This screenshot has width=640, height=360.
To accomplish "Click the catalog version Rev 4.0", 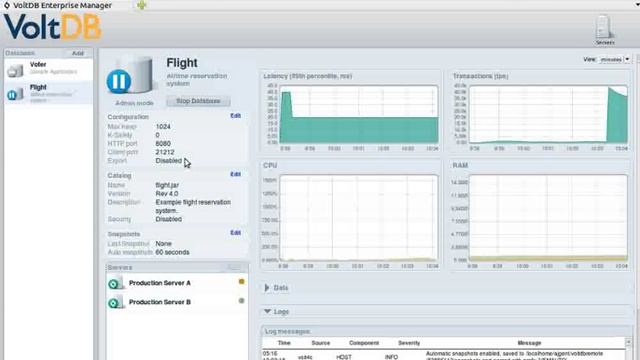I will click(x=167, y=193).
